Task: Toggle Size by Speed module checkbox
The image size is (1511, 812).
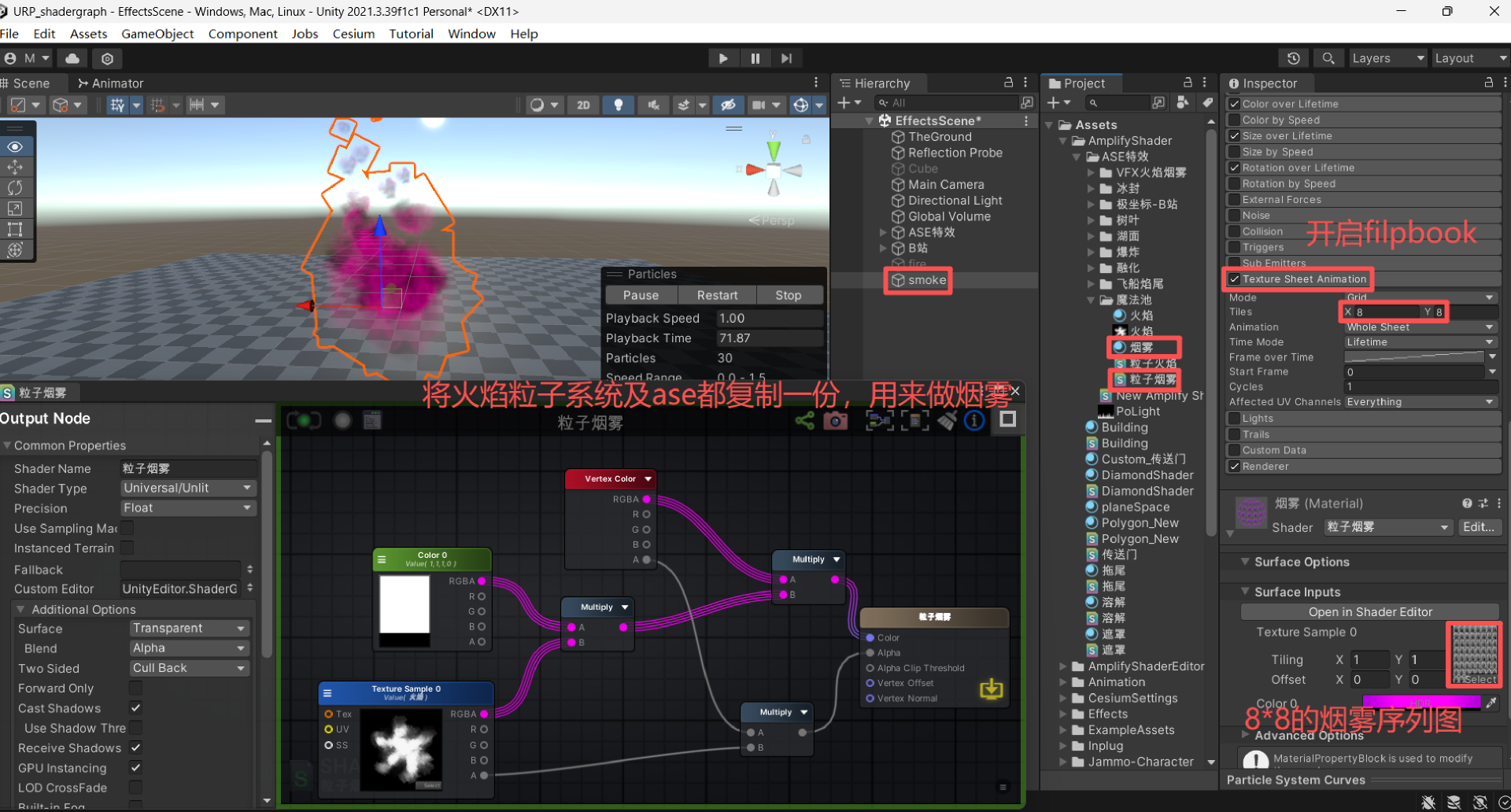Action: tap(1235, 152)
